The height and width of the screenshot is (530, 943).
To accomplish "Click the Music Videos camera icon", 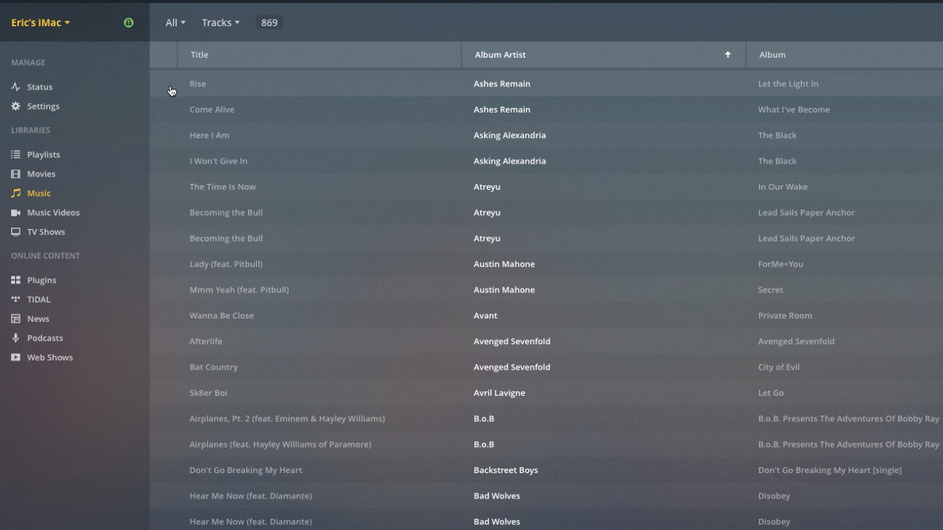I will (x=16, y=212).
